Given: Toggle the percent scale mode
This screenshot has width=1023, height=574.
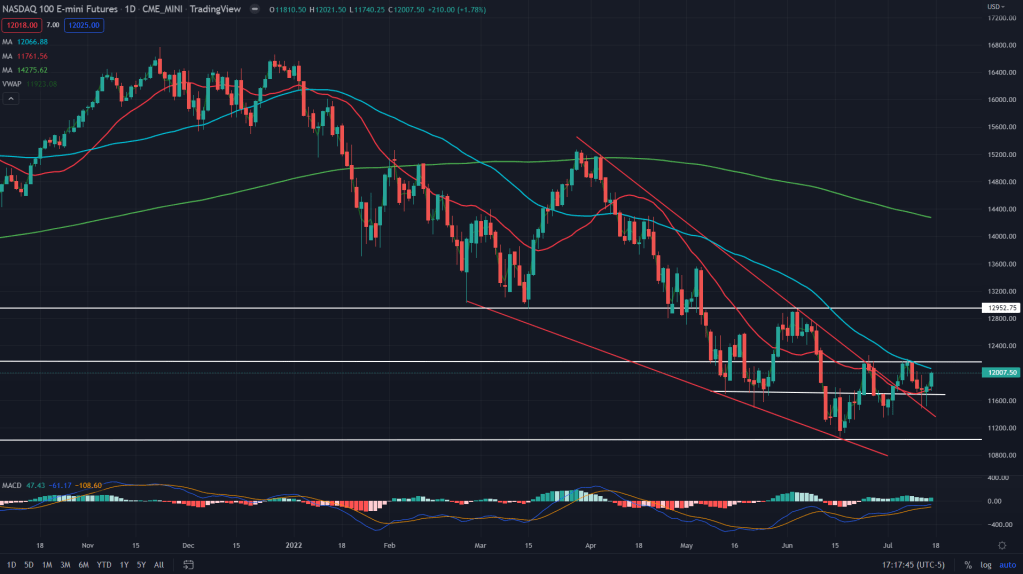Looking at the screenshot, I should [x=968, y=565].
